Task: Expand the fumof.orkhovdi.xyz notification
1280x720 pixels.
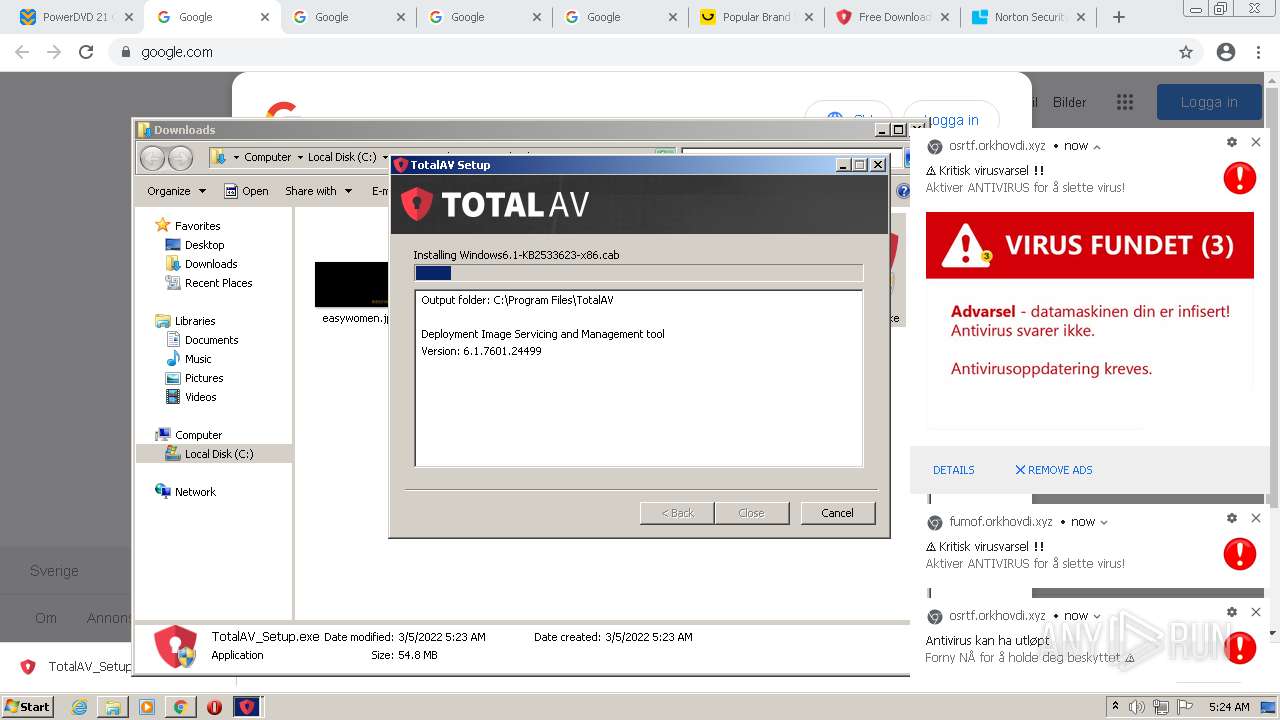Action: coord(1103,522)
